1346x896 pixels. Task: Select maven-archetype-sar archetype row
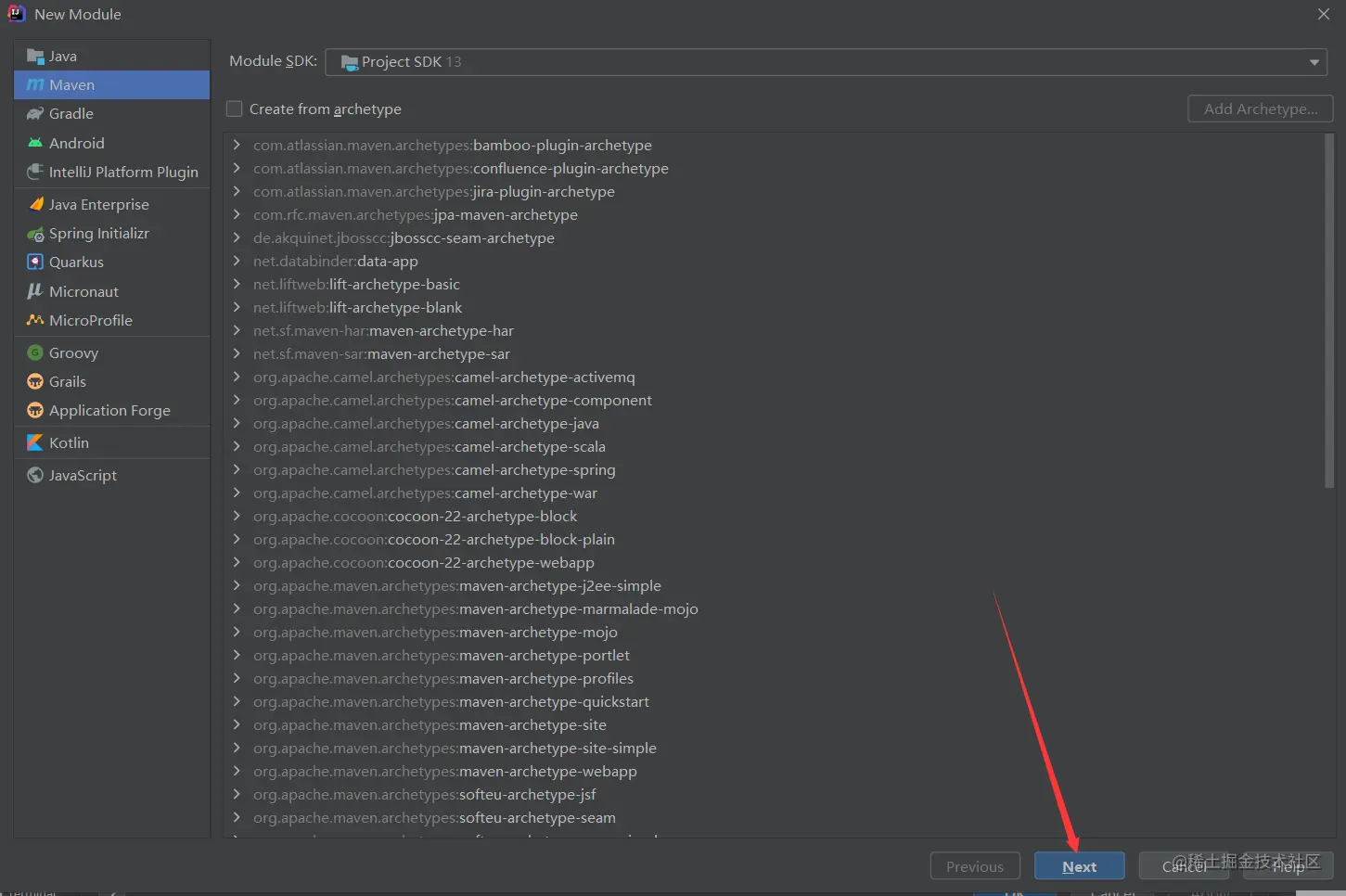click(775, 353)
